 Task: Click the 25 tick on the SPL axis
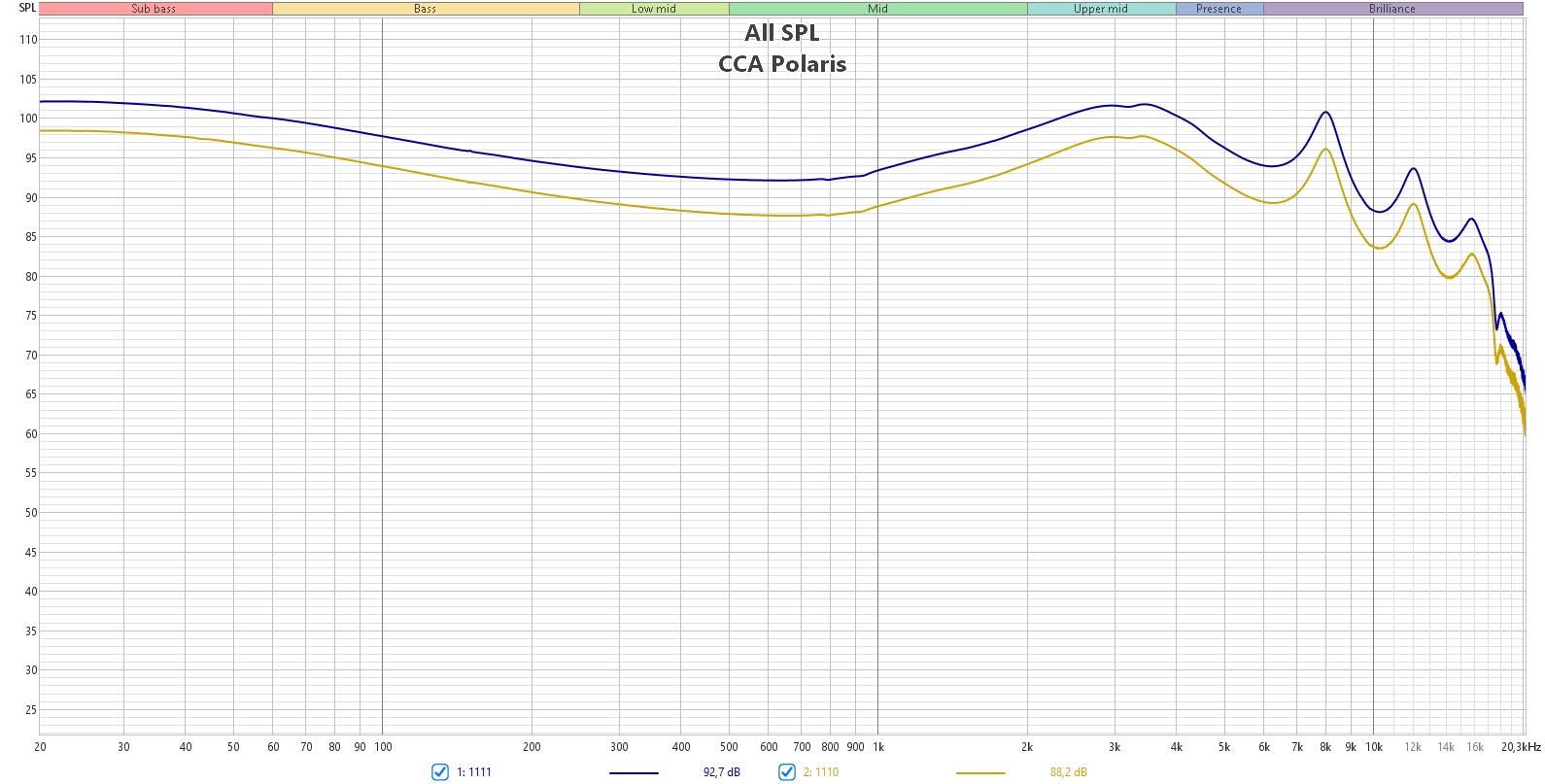[31, 710]
